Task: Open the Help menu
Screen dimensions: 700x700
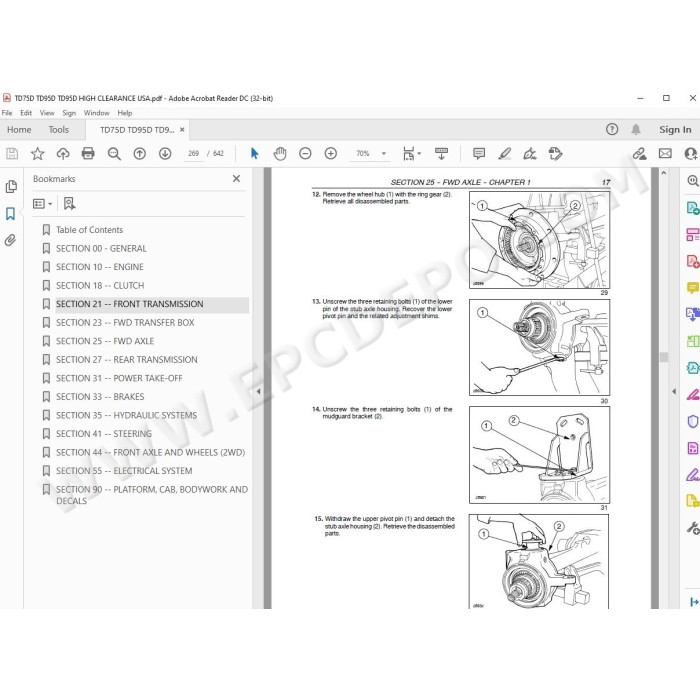Action: click(x=125, y=113)
